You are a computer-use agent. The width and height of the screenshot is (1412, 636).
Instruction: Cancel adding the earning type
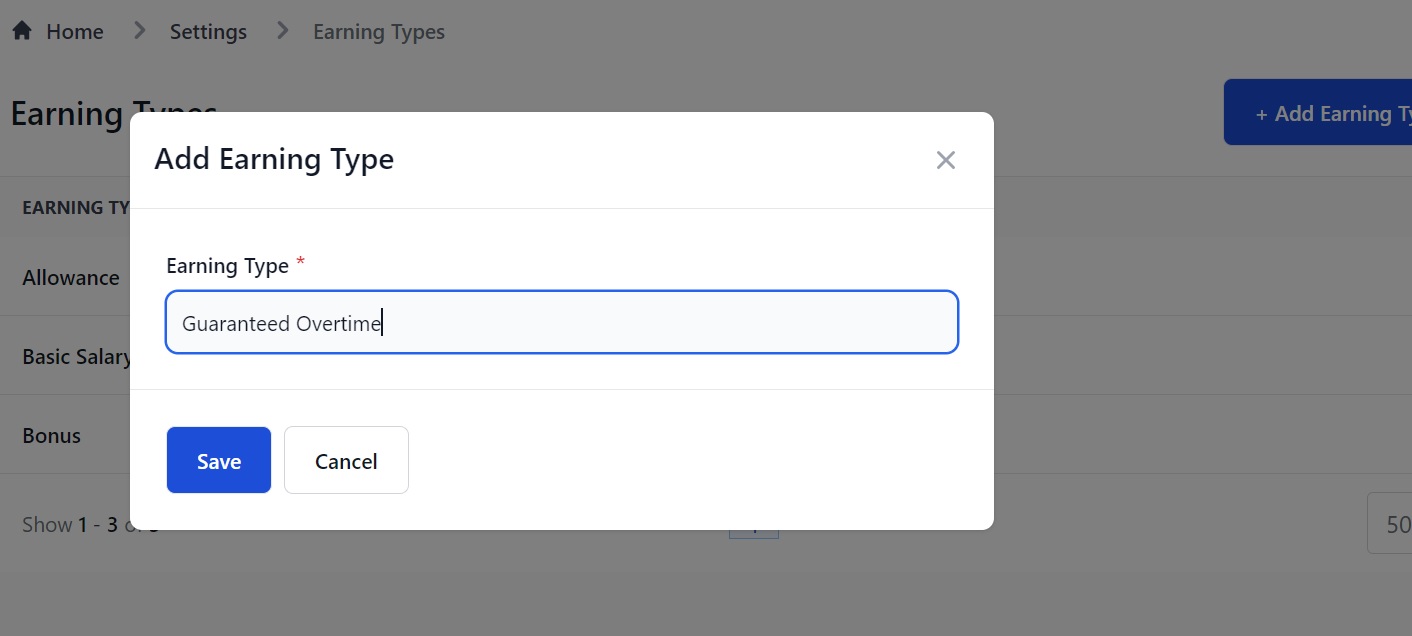[x=346, y=461]
